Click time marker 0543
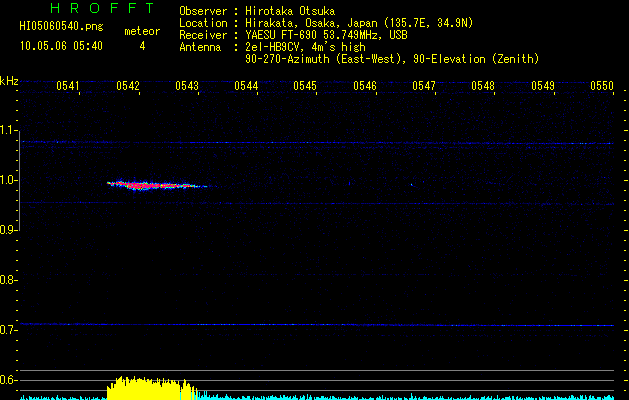Viewport: 629px width, 400px height. (x=187, y=86)
